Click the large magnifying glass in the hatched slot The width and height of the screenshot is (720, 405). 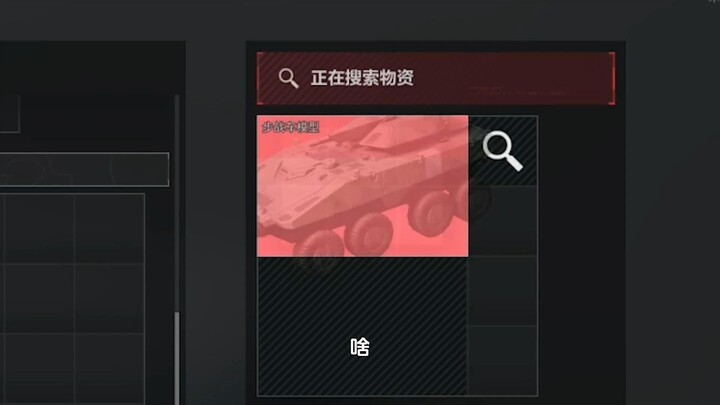coord(502,151)
